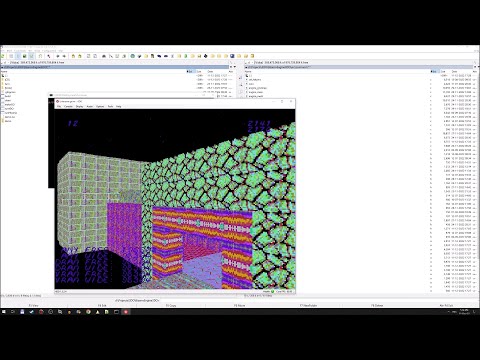Click the green globe toolbar icon
The height and width of the screenshot is (360, 480).
pos(133,56)
